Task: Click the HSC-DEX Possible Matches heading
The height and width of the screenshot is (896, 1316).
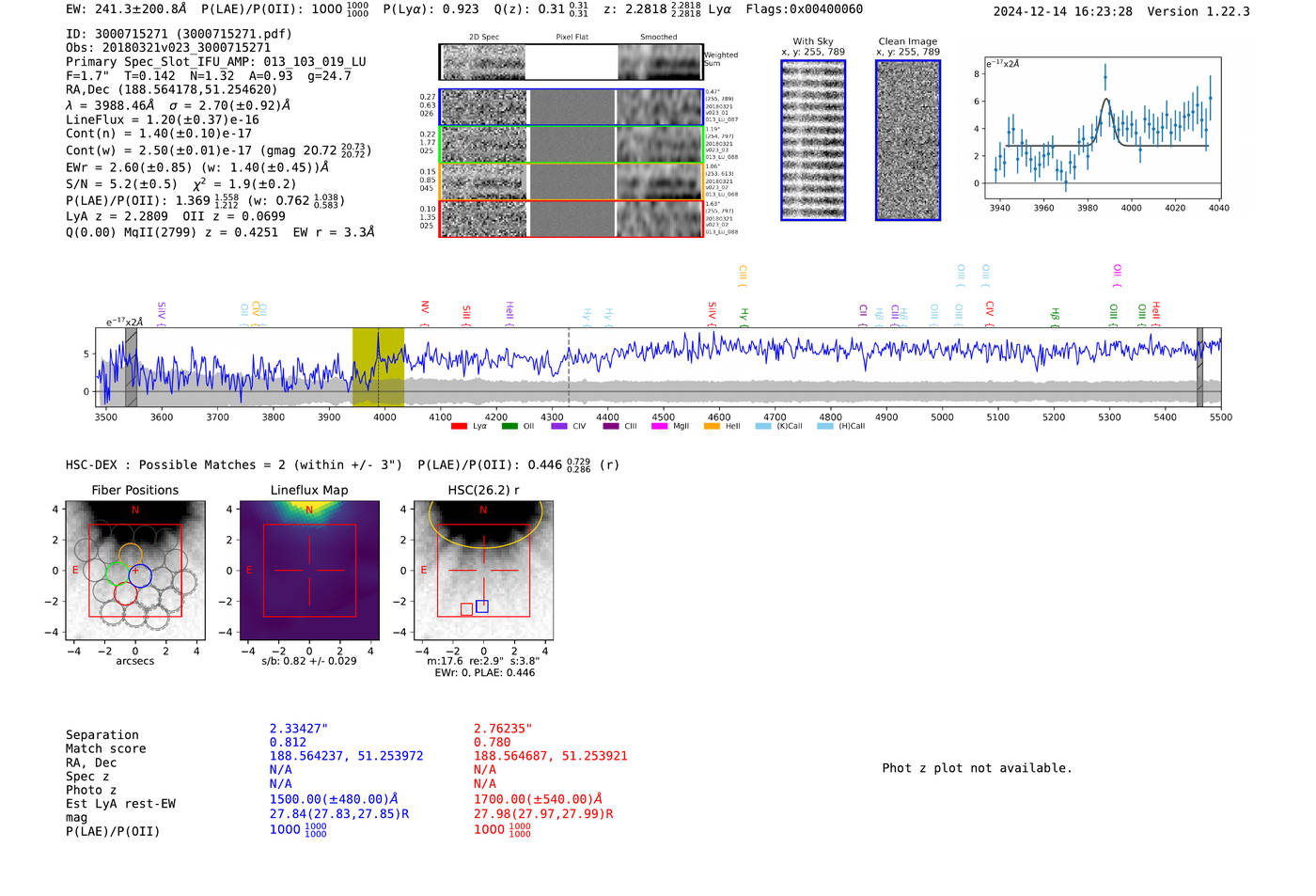Action: pyautogui.click(x=234, y=464)
